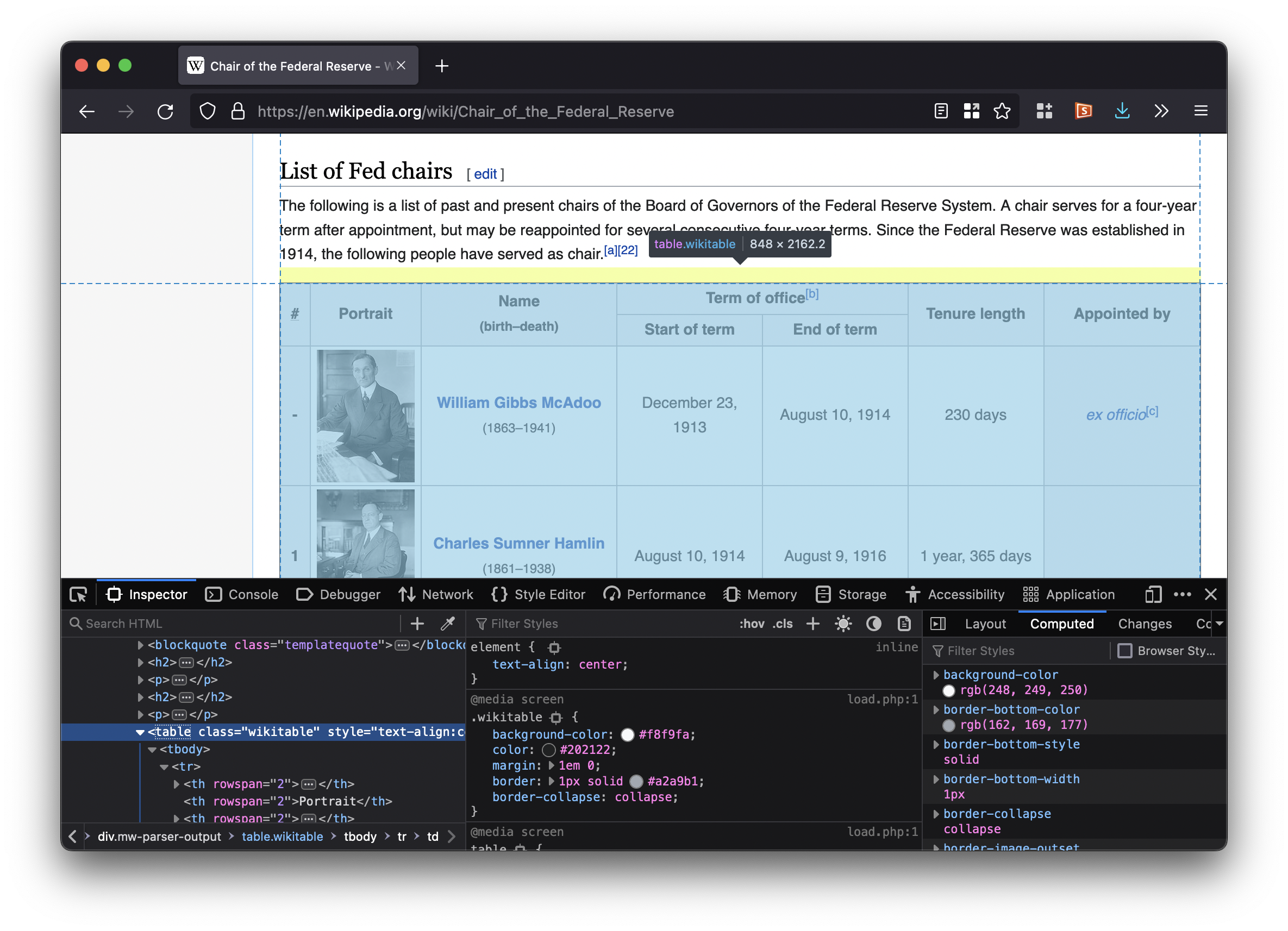Click the edit section link

click(x=485, y=174)
